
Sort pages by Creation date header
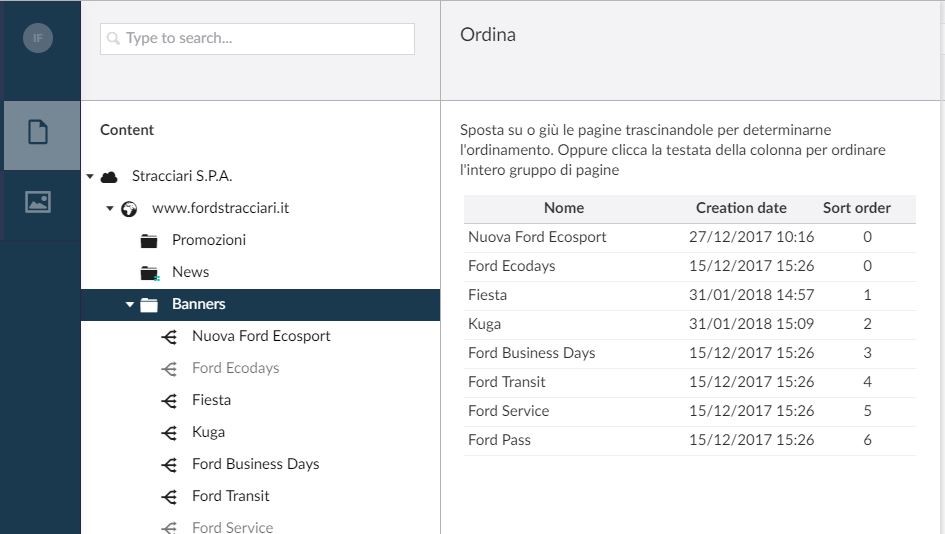click(x=741, y=208)
